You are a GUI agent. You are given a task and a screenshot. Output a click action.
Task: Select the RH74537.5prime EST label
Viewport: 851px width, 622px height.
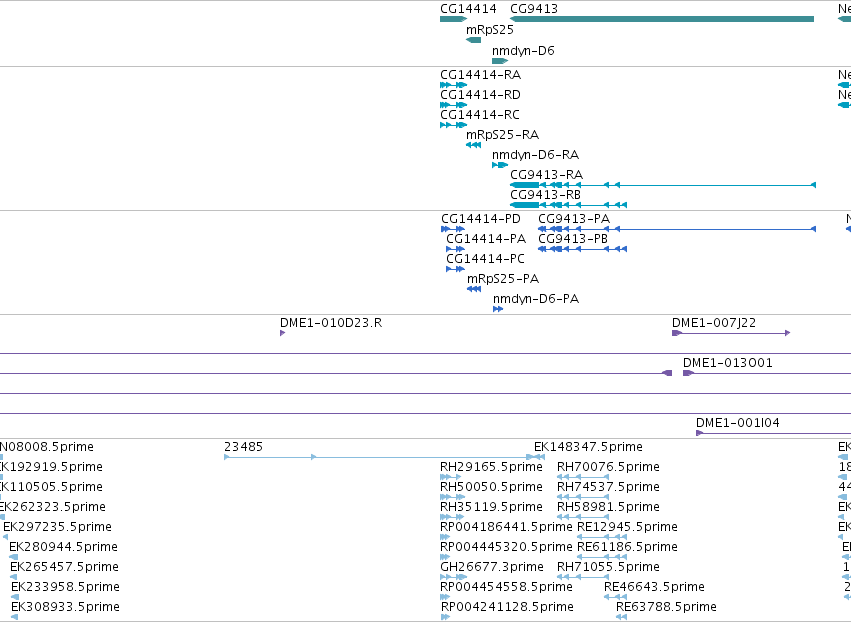[x=608, y=487]
